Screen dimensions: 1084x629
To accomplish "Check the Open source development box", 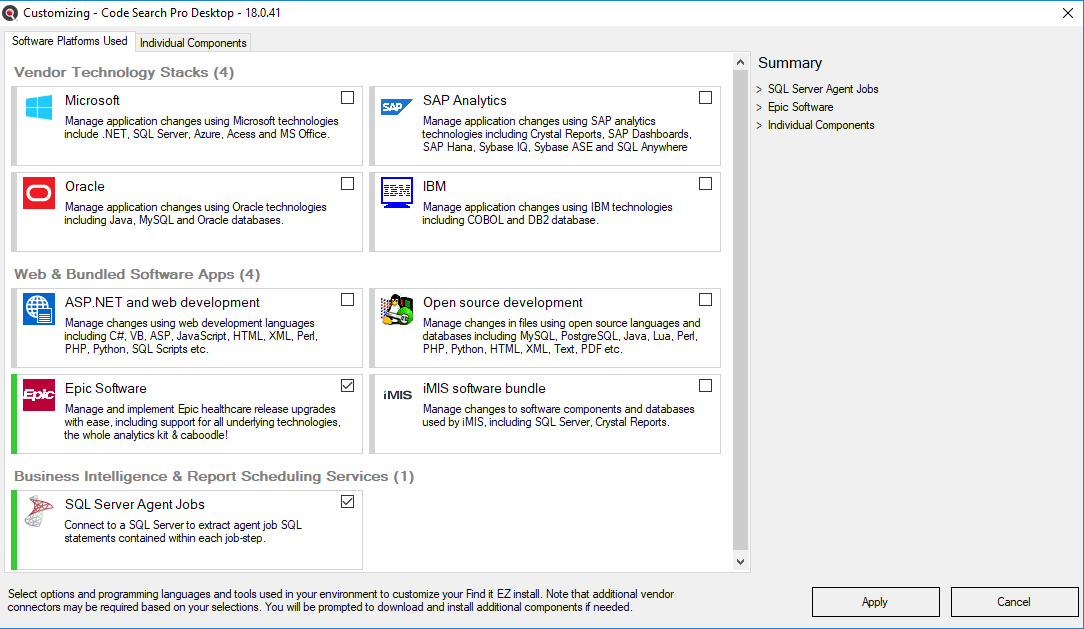I will click(705, 300).
